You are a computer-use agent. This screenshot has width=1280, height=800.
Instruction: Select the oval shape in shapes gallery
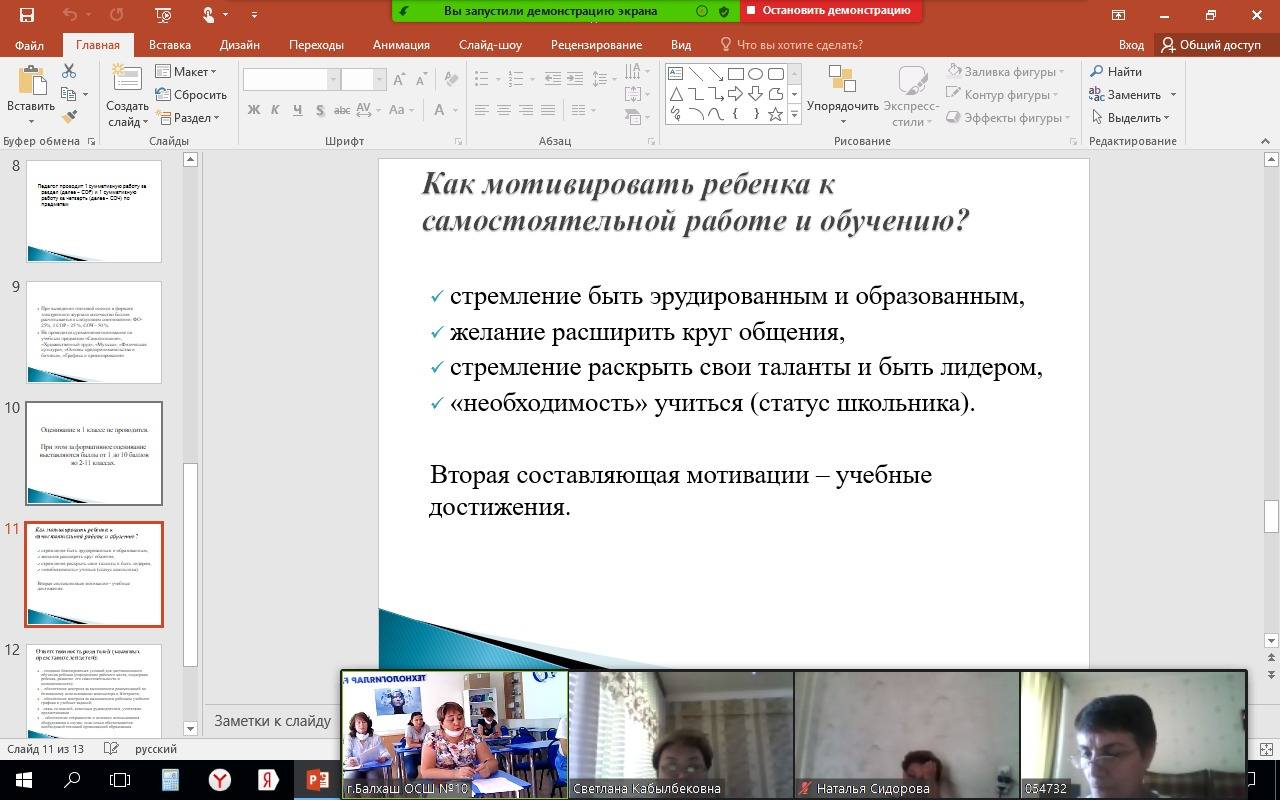(755, 74)
